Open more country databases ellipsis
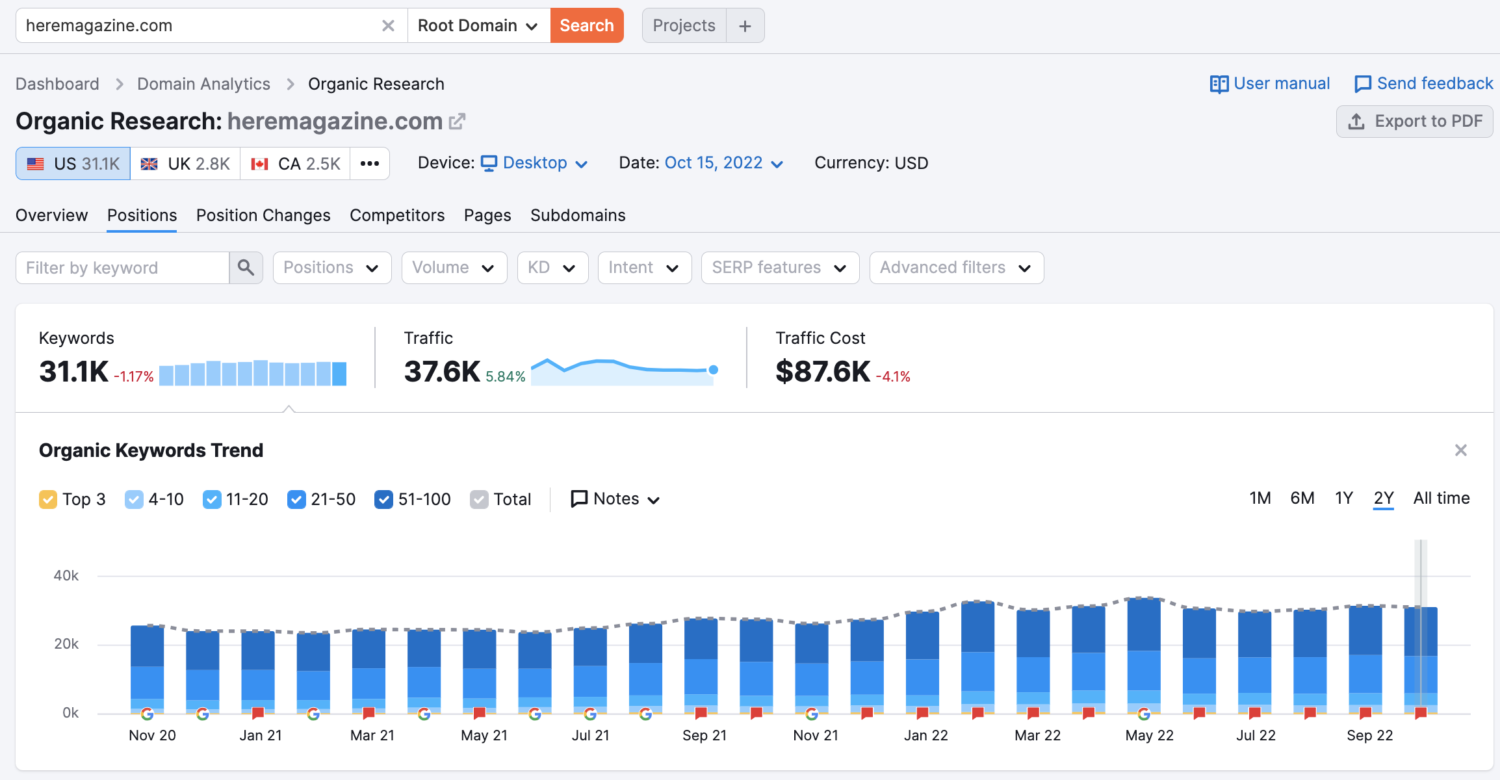The width and height of the screenshot is (1500, 780). 370,163
